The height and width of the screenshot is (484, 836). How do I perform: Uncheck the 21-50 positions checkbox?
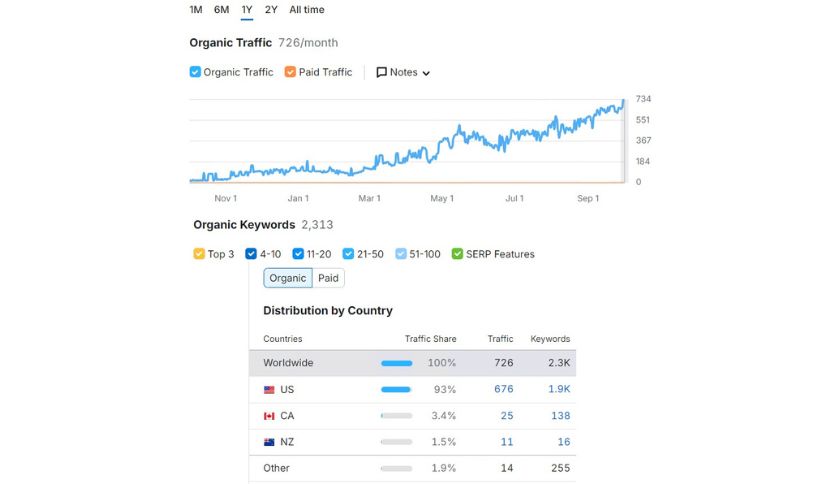coord(348,254)
